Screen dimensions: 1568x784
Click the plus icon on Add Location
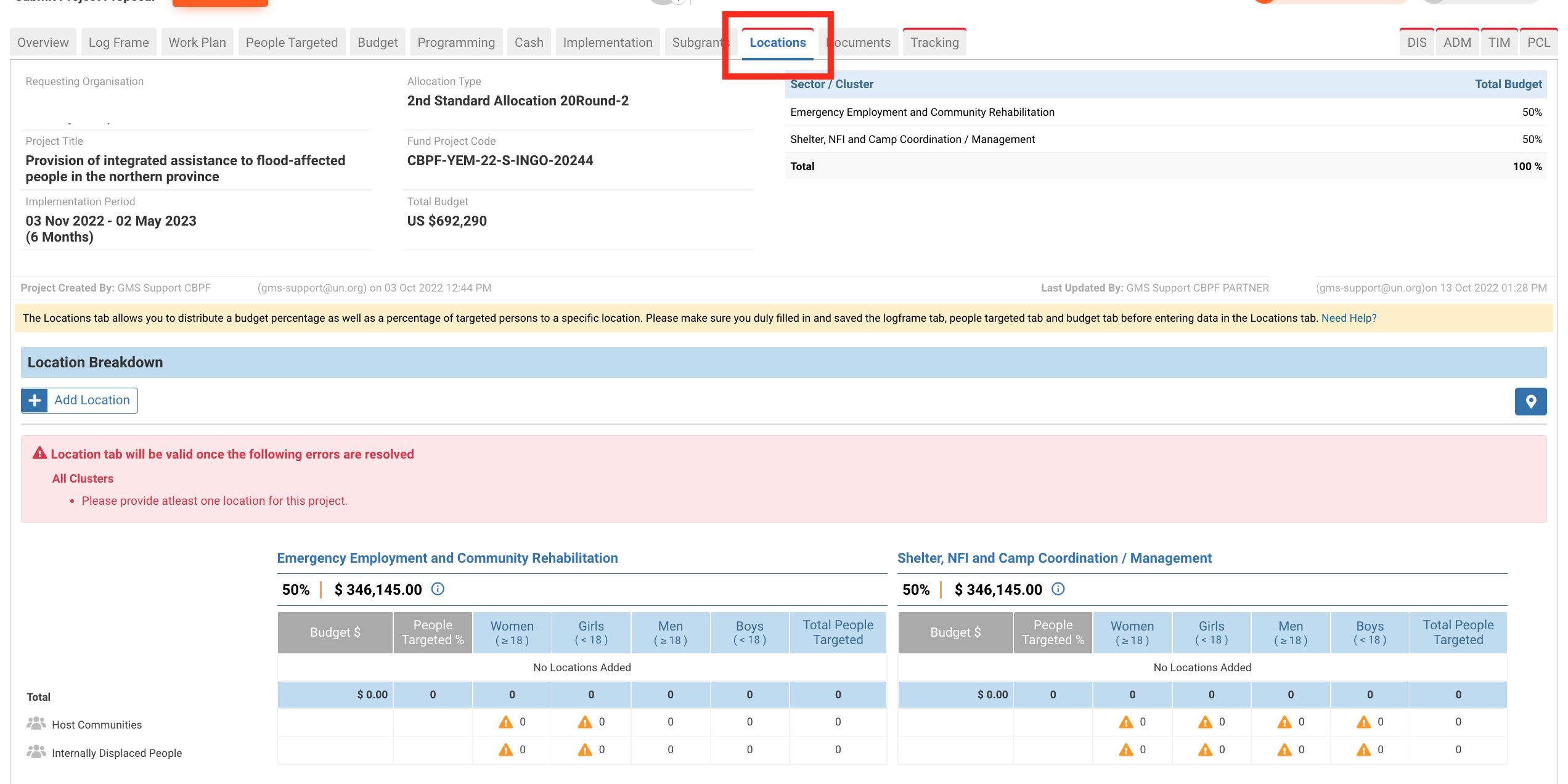click(35, 400)
